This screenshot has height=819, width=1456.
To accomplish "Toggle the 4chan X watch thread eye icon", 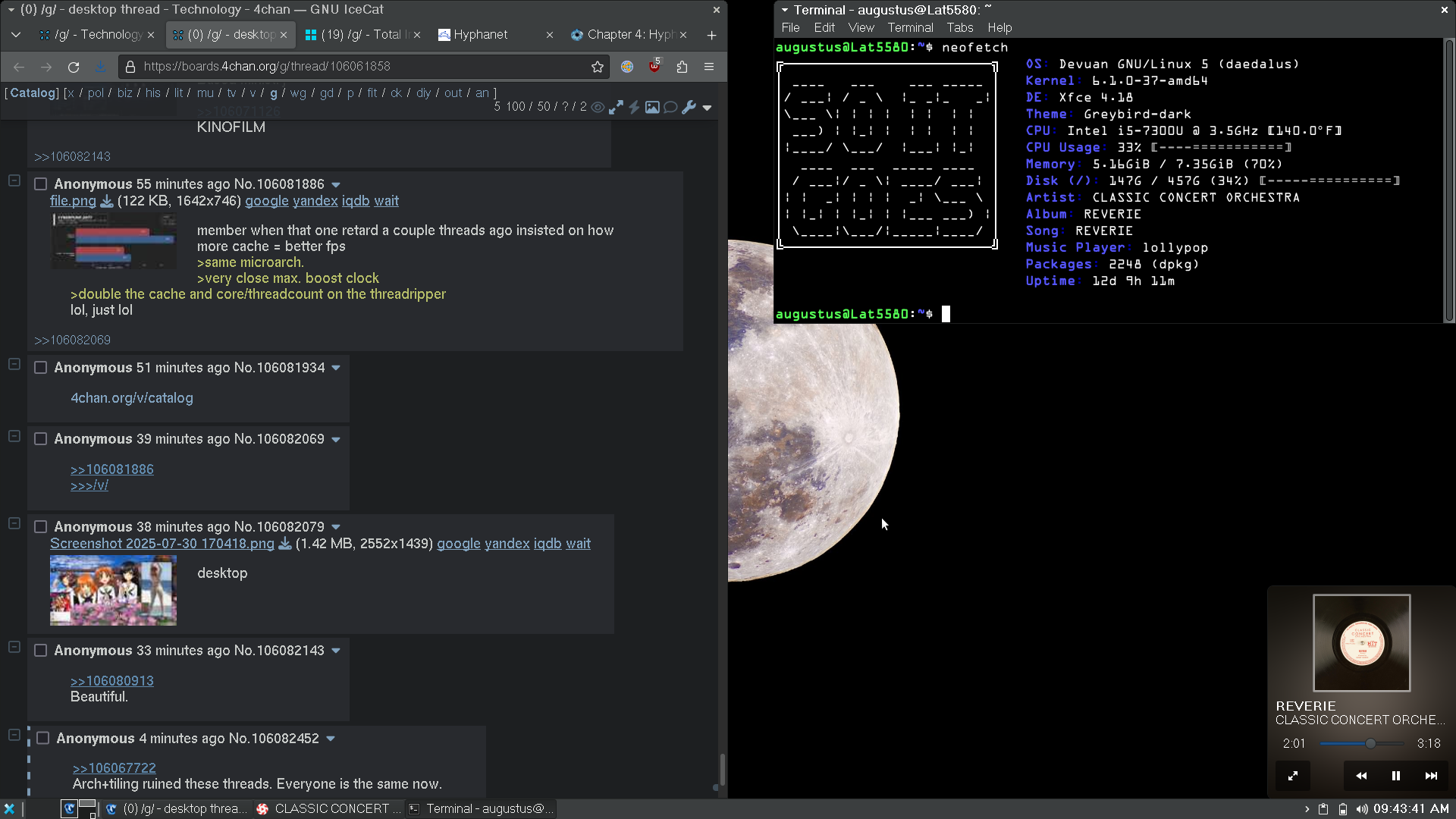I will point(598,108).
